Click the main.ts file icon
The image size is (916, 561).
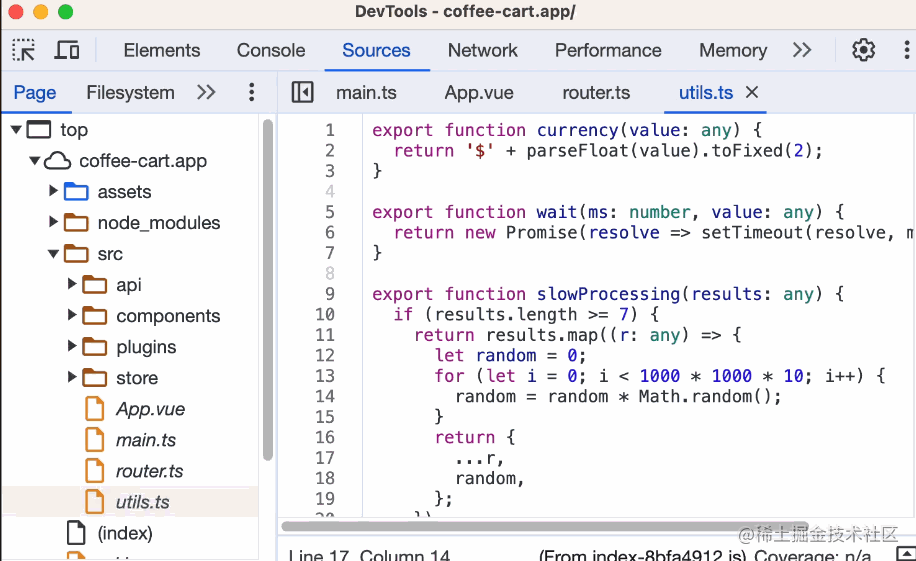pyautogui.click(x=95, y=439)
